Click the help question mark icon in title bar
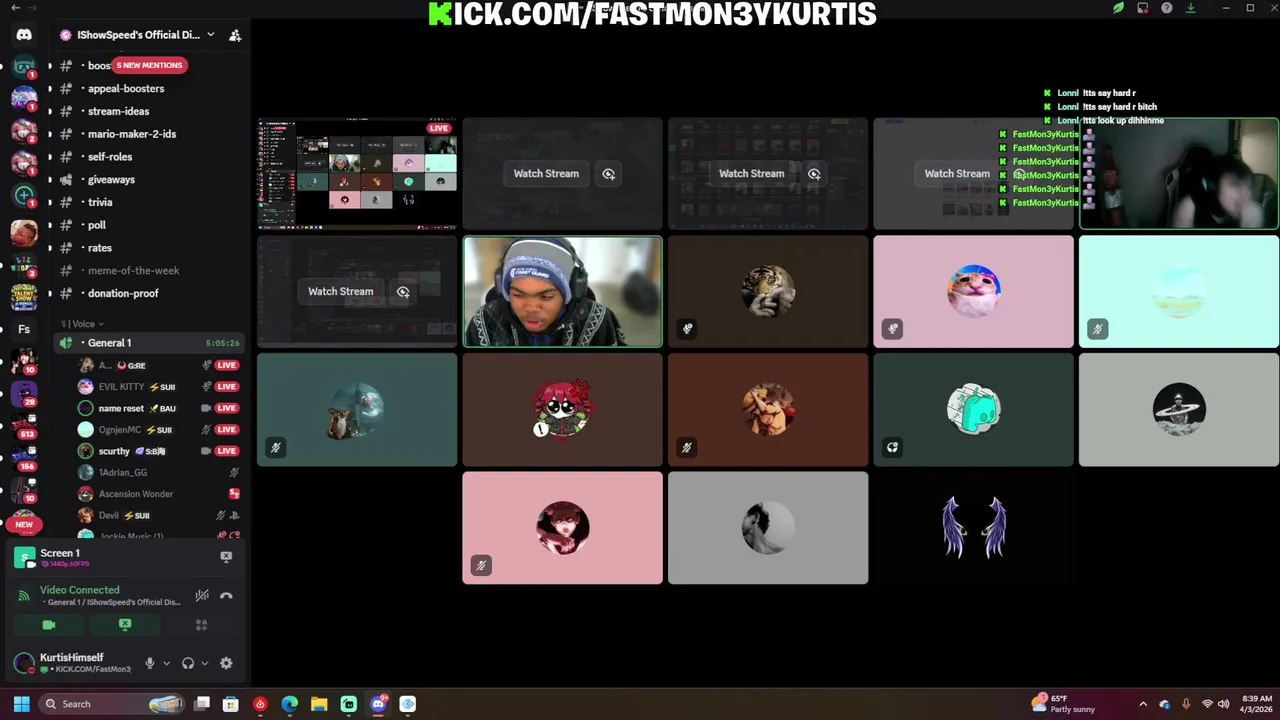Viewport: 1280px width, 720px height. click(1167, 8)
